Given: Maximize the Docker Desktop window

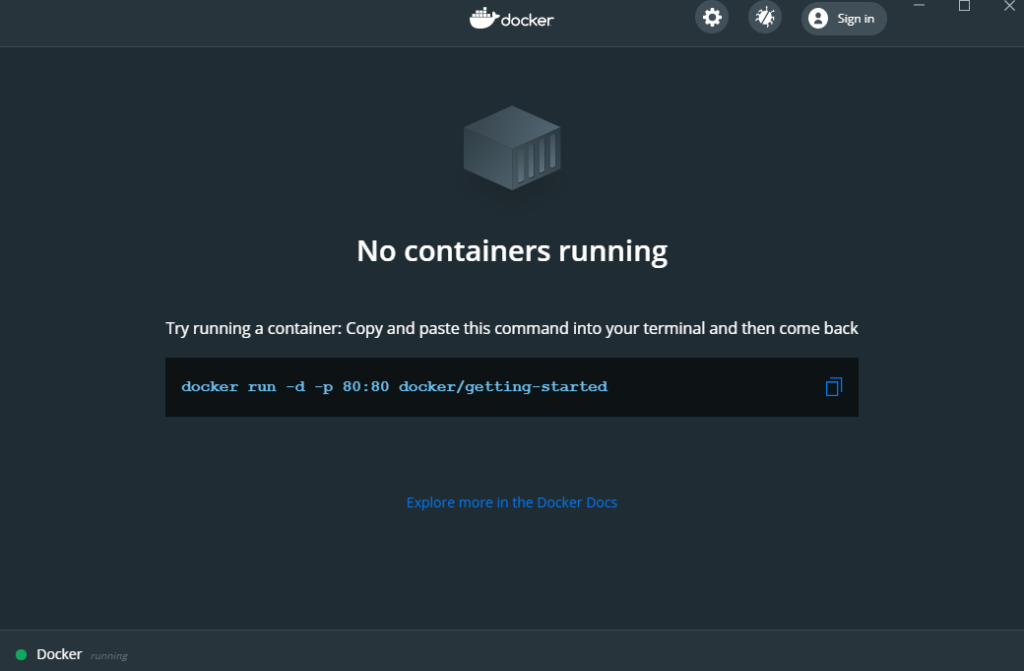Looking at the screenshot, I should (x=964, y=6).
